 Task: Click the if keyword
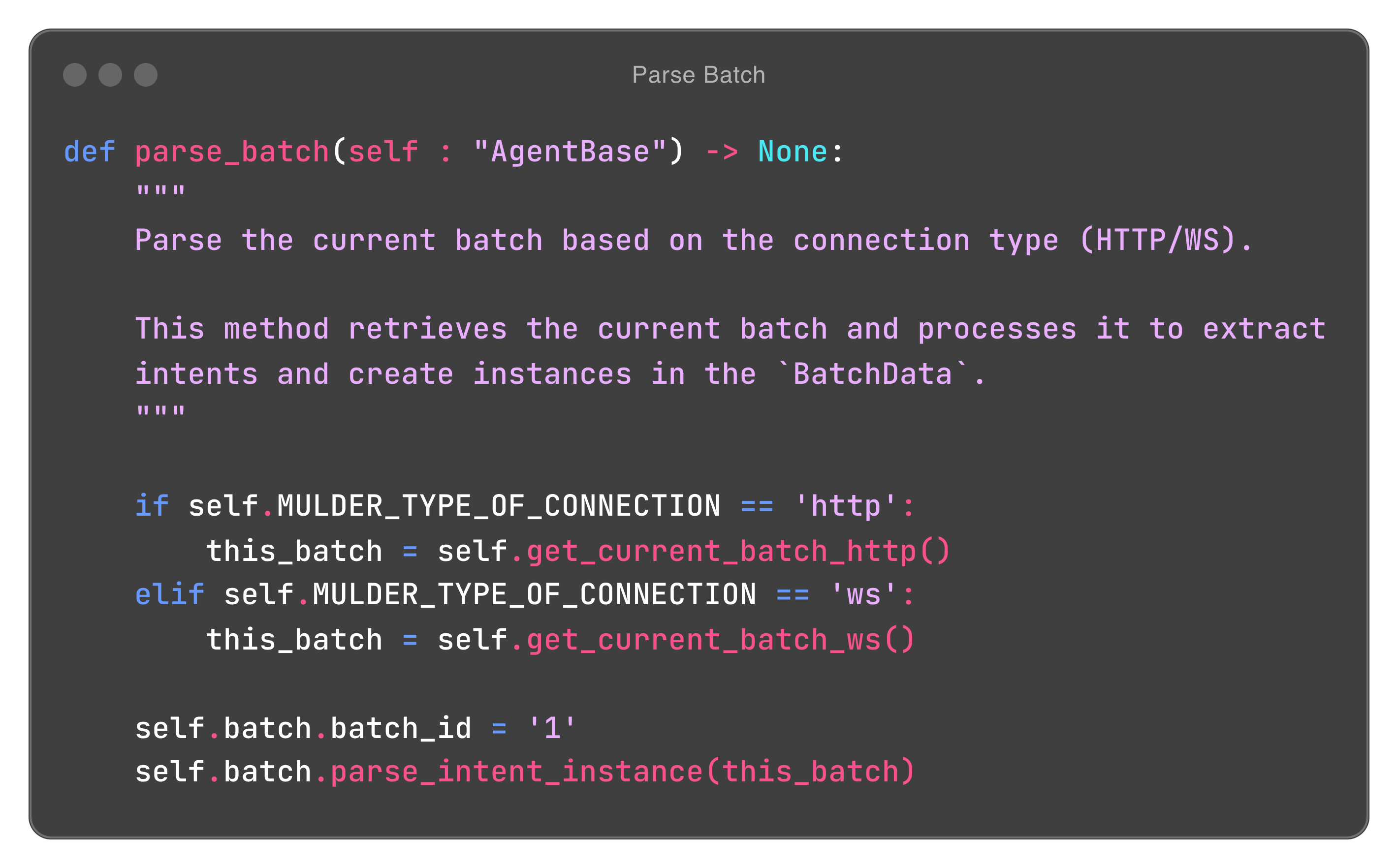pos(152,506)
